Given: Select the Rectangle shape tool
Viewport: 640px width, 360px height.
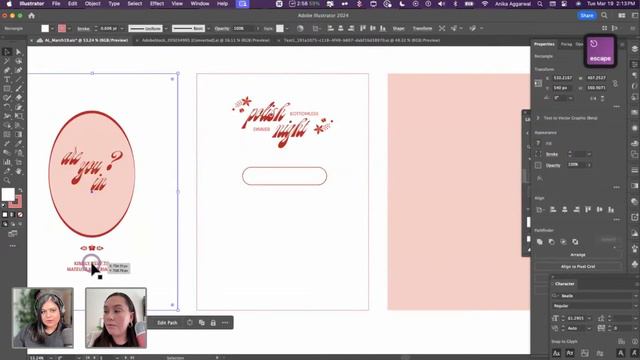Looking at the screenshot, I should click(x=7, y=89).
